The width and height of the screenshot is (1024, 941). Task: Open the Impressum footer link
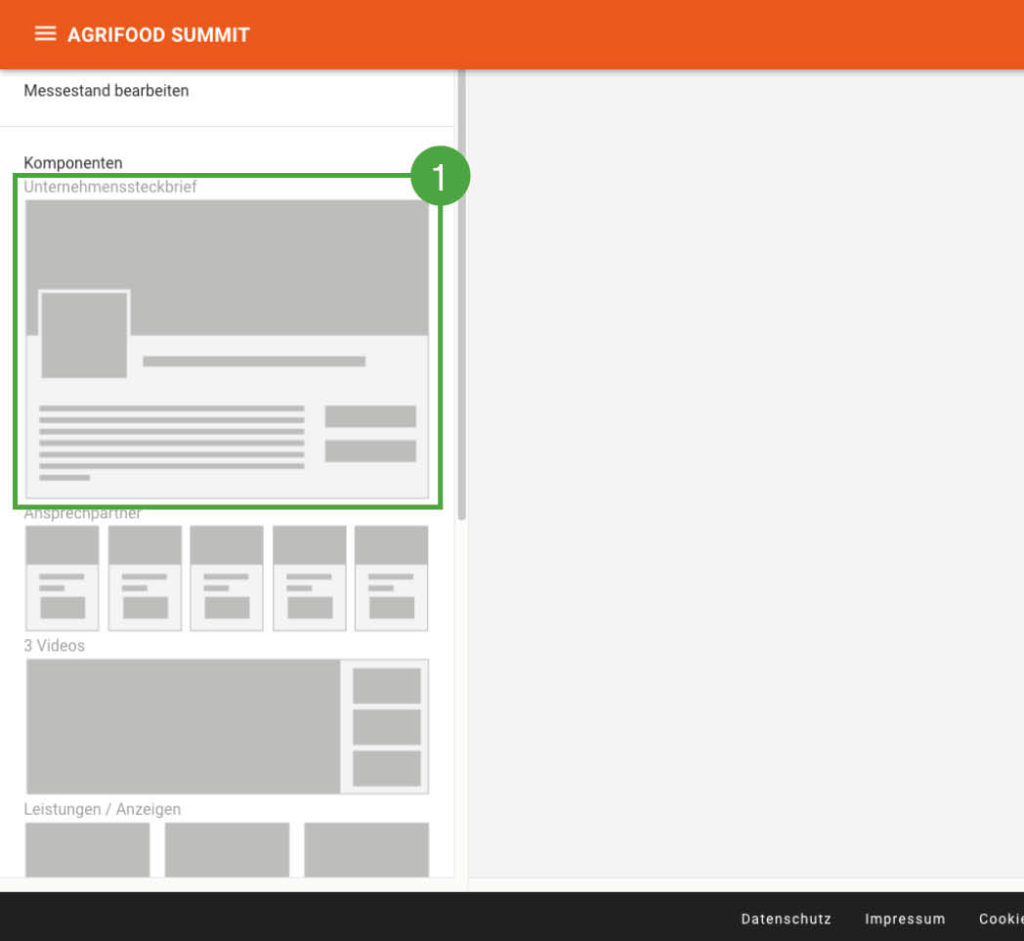click(x=904, y=919)
